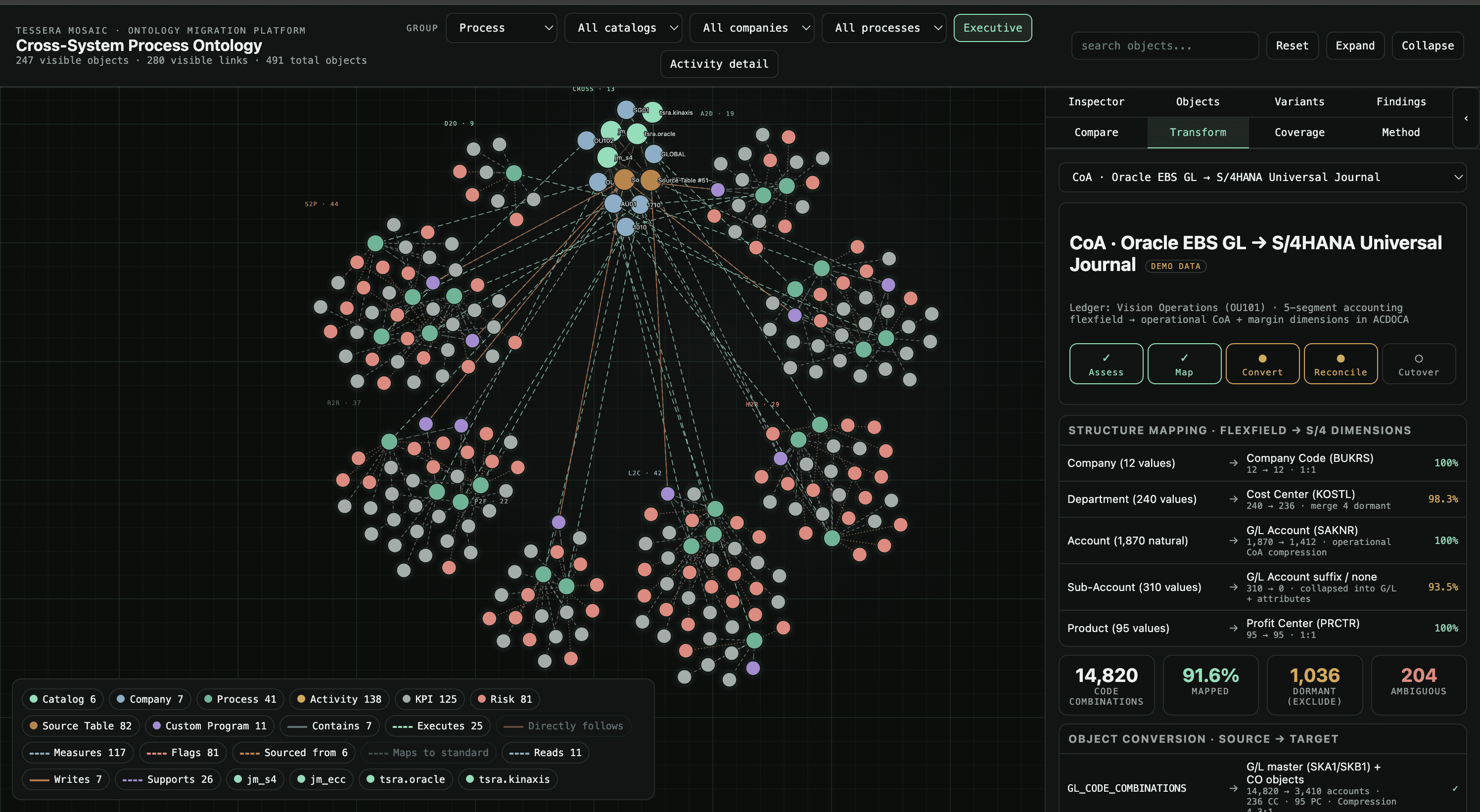This screenshot has height=812, width=1480.
Task: Select the 1010 company node
Action: (x=626, y=227)
